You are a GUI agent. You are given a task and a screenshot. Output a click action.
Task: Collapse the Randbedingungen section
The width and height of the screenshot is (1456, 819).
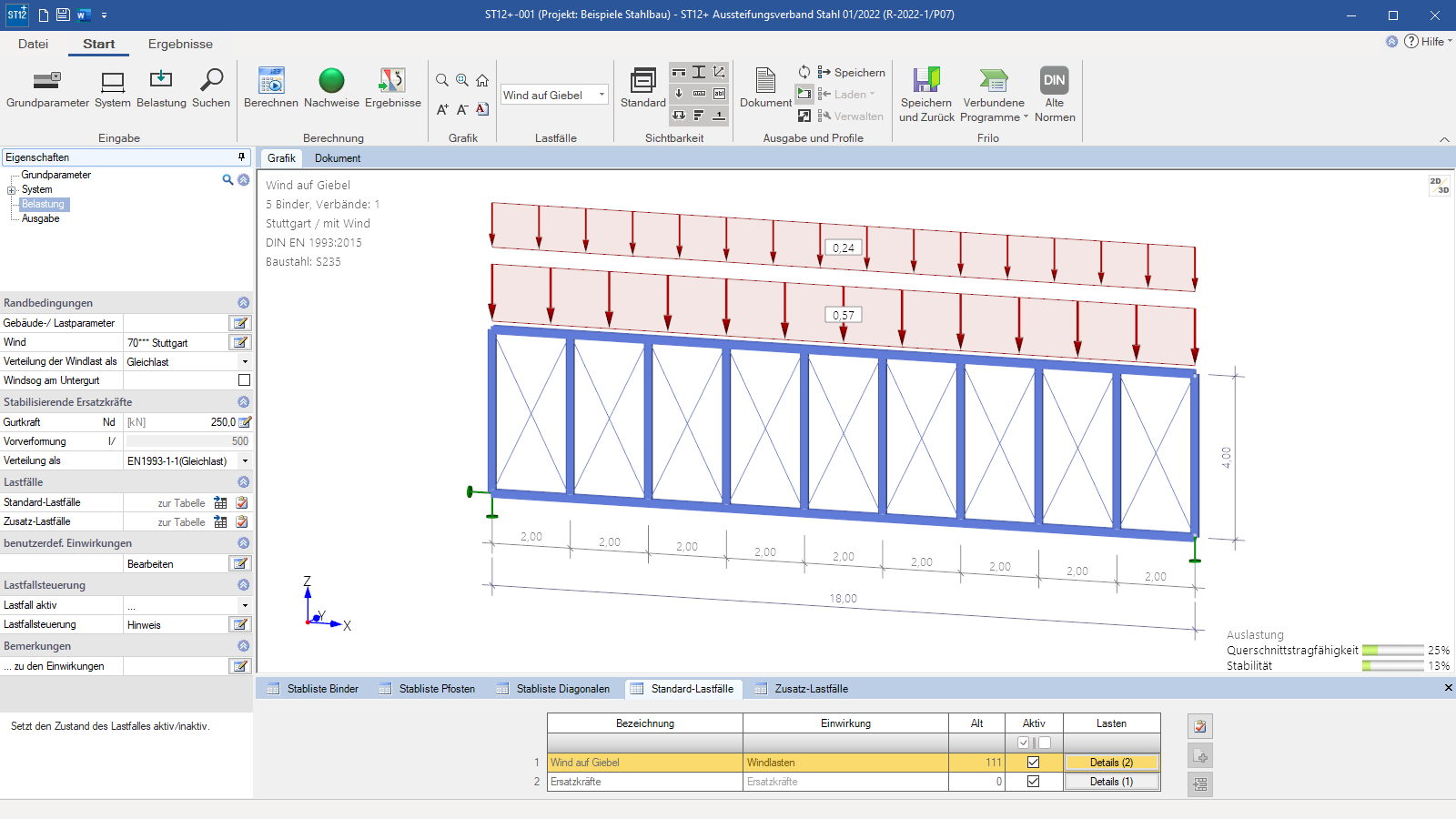coord(243,303)
